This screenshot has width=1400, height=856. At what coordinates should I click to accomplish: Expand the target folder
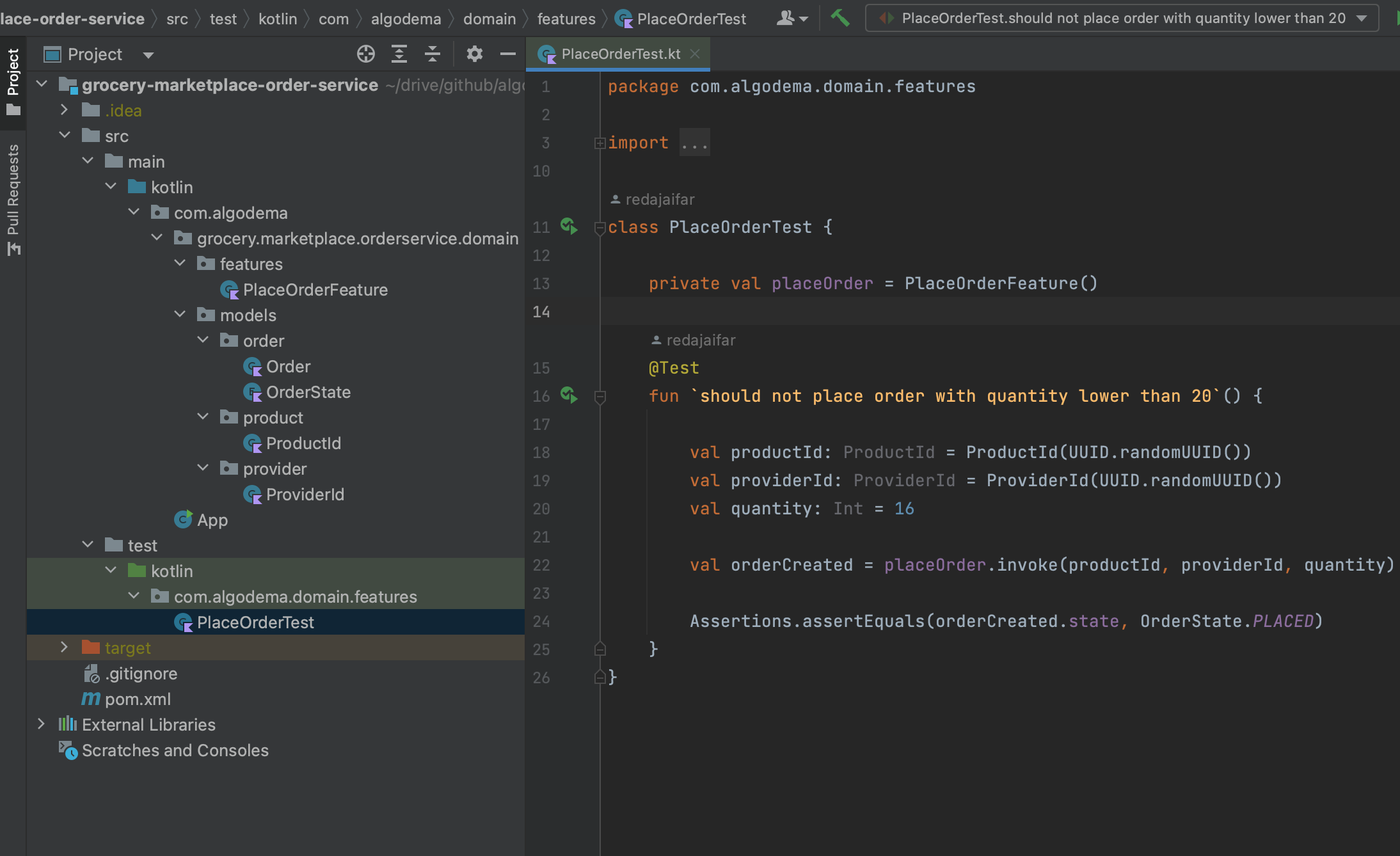(x=64, y=647)
